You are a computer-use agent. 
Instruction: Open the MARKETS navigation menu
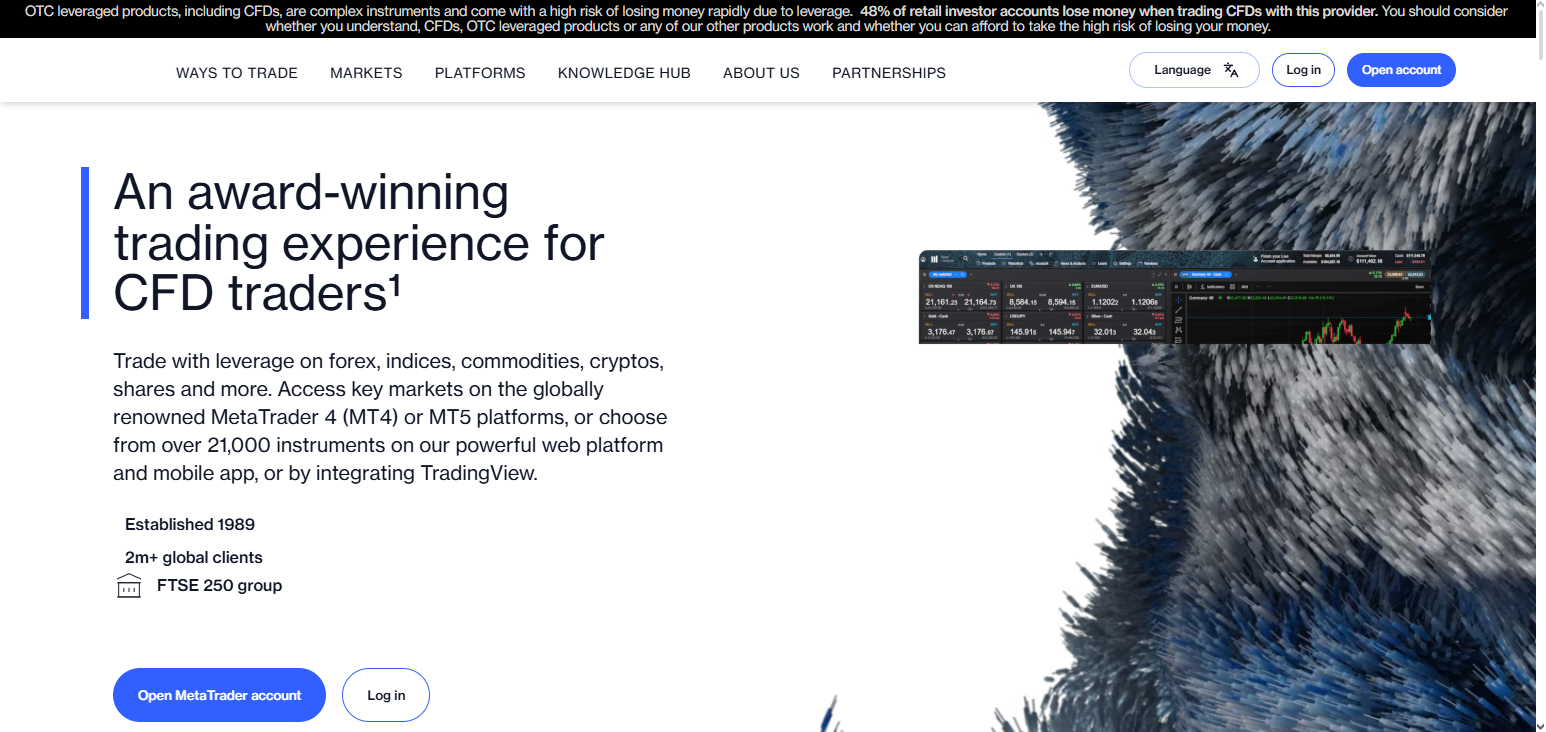coord(366,73)
